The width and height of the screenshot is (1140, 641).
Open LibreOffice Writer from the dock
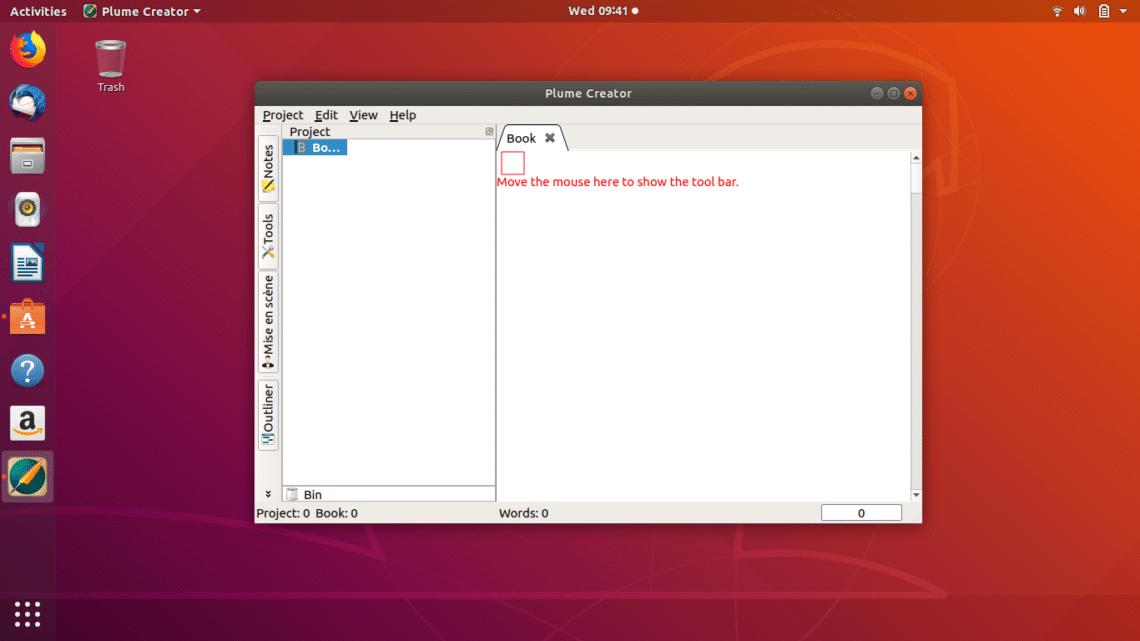[27, 262]
